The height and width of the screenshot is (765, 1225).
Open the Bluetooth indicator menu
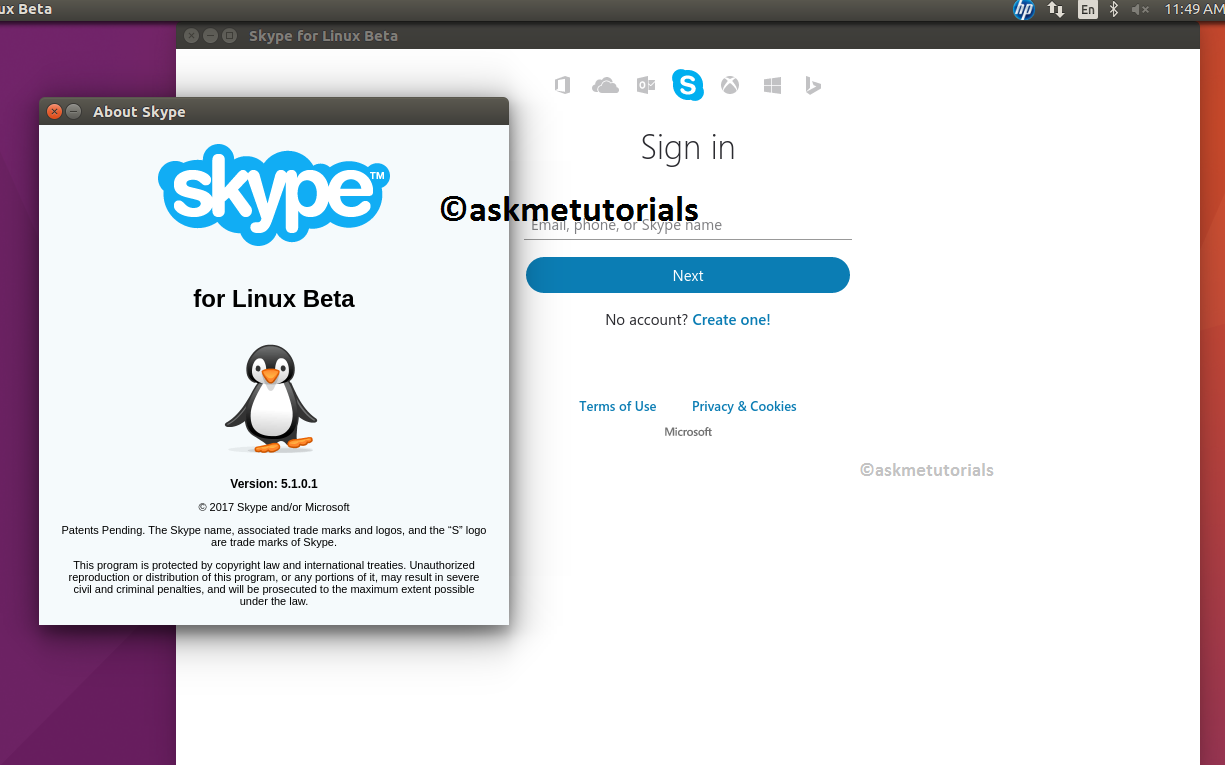coord(1114,10)
